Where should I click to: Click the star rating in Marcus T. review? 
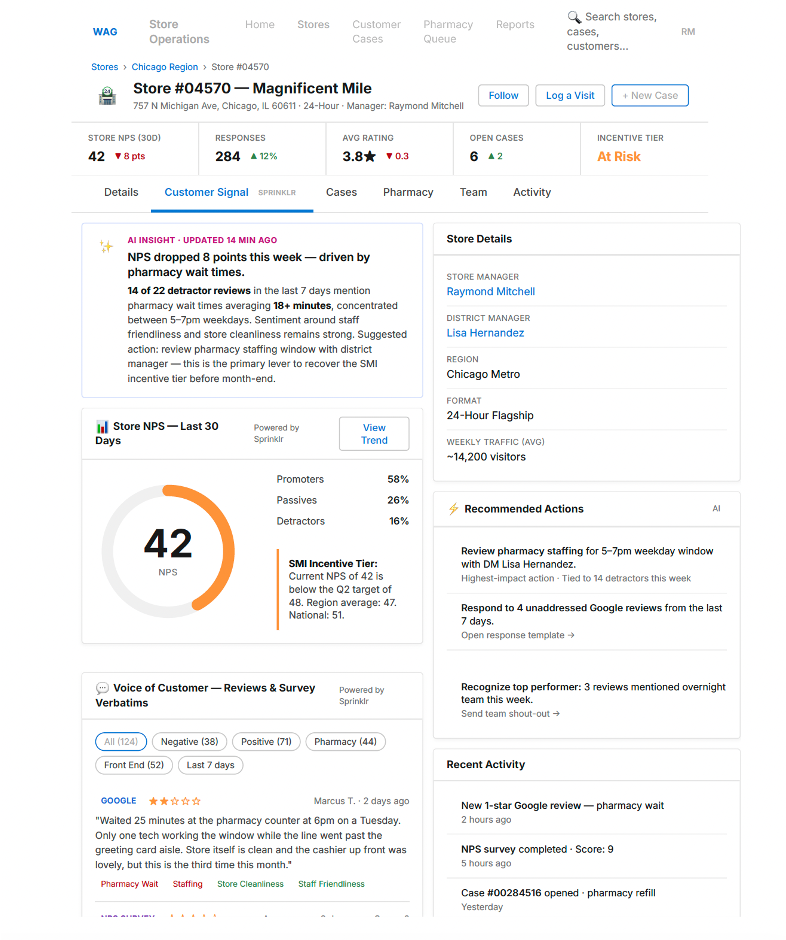174,801
